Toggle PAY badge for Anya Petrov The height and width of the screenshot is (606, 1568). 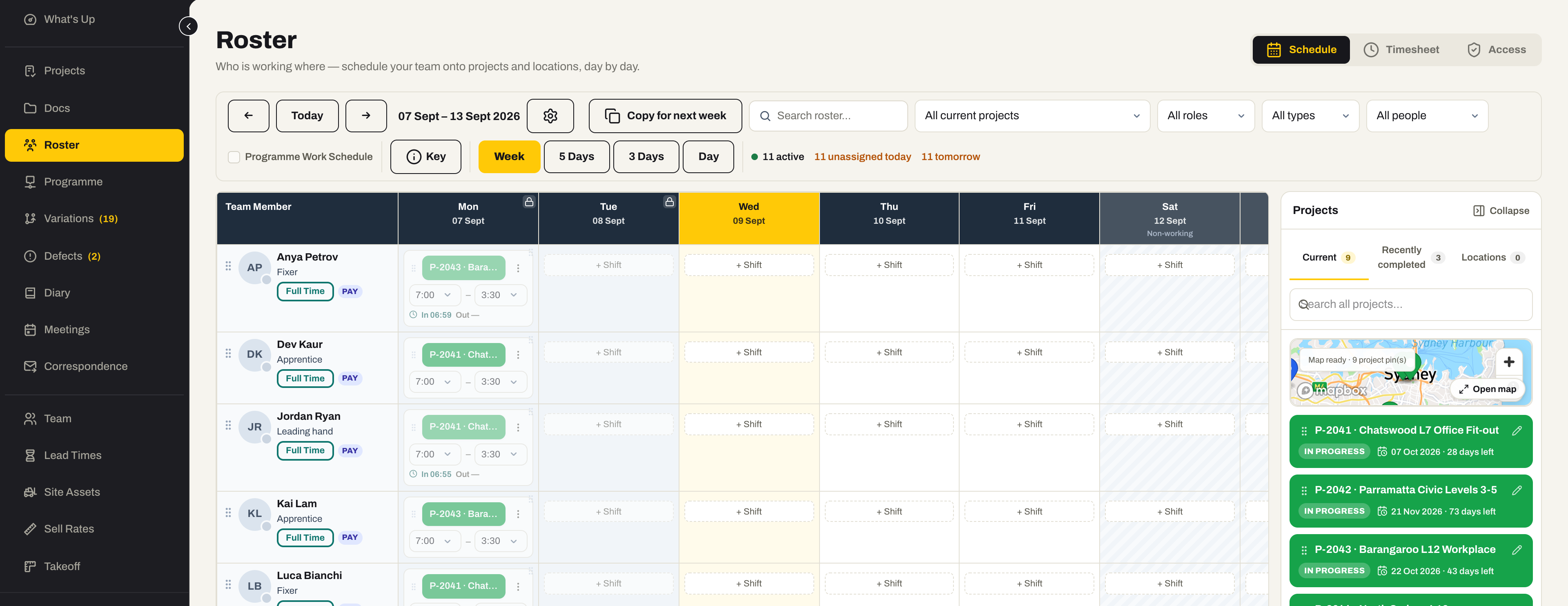click(x=350, y=292)
